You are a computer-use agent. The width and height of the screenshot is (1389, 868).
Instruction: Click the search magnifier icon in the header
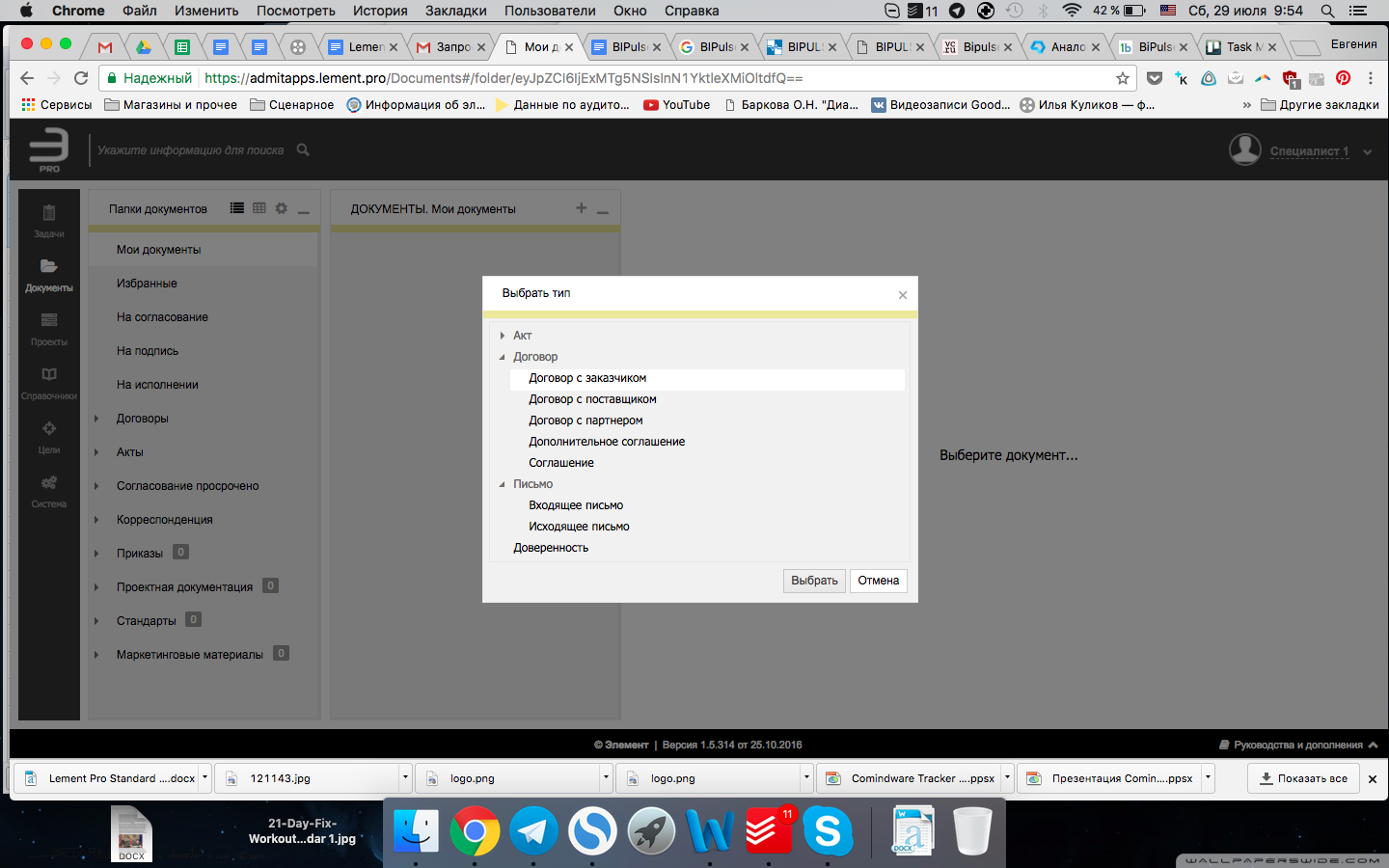click(303, 149)
